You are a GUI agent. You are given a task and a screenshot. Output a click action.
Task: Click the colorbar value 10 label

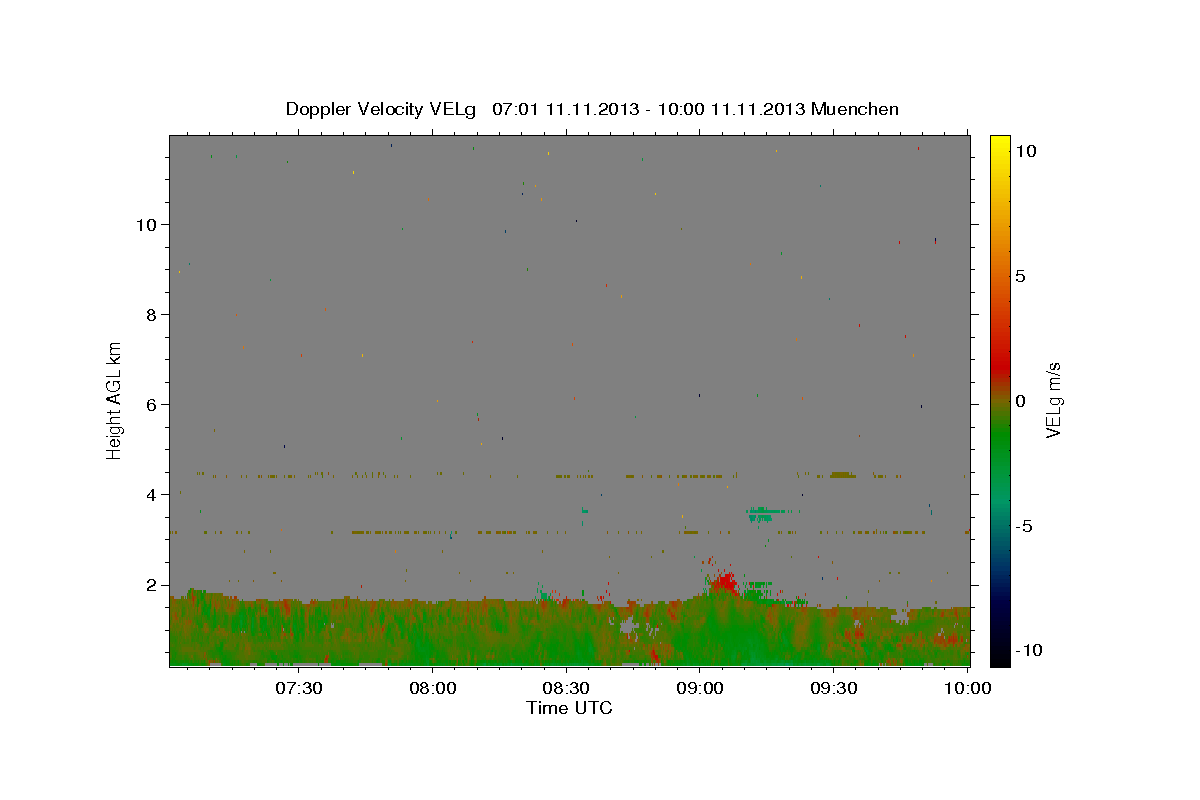coord(1025,151)
